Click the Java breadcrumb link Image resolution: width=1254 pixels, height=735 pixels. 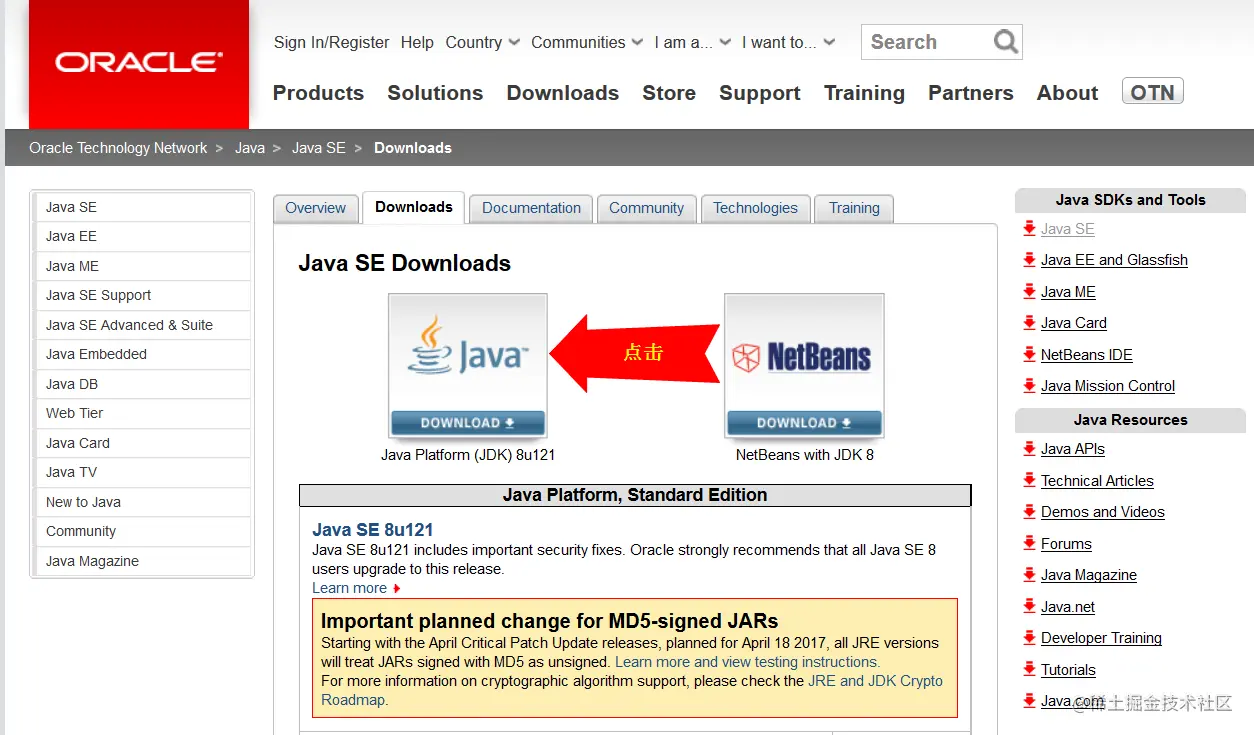[x=250, y=148]
